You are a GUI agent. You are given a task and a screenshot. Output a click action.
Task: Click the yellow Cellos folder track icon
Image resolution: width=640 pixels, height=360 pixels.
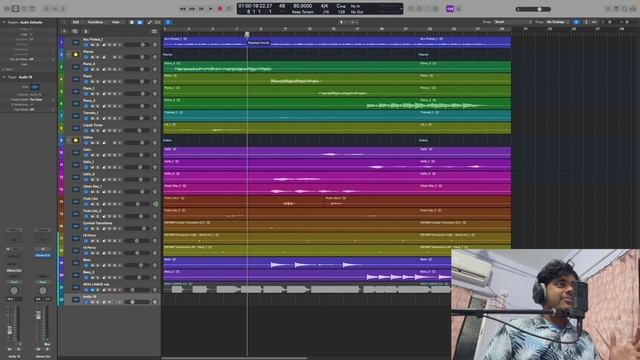[x=76, y=140]
